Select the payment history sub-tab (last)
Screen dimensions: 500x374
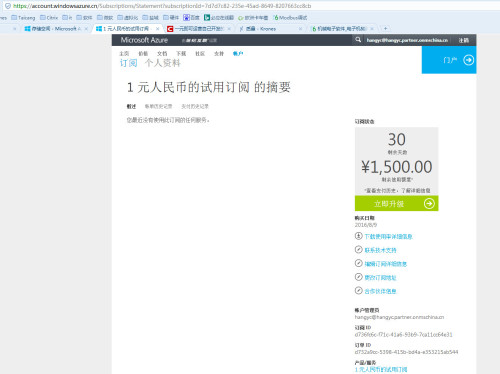pos(195,106)
